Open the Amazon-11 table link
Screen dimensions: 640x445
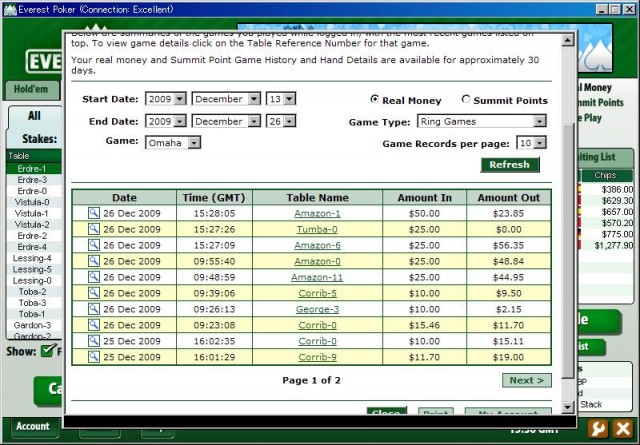317,277
